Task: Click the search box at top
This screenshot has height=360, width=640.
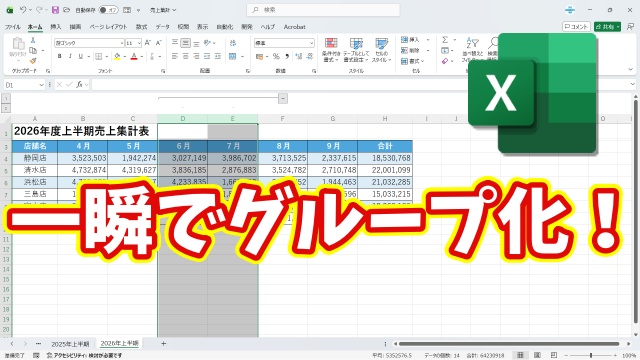Action: [323, 10]
